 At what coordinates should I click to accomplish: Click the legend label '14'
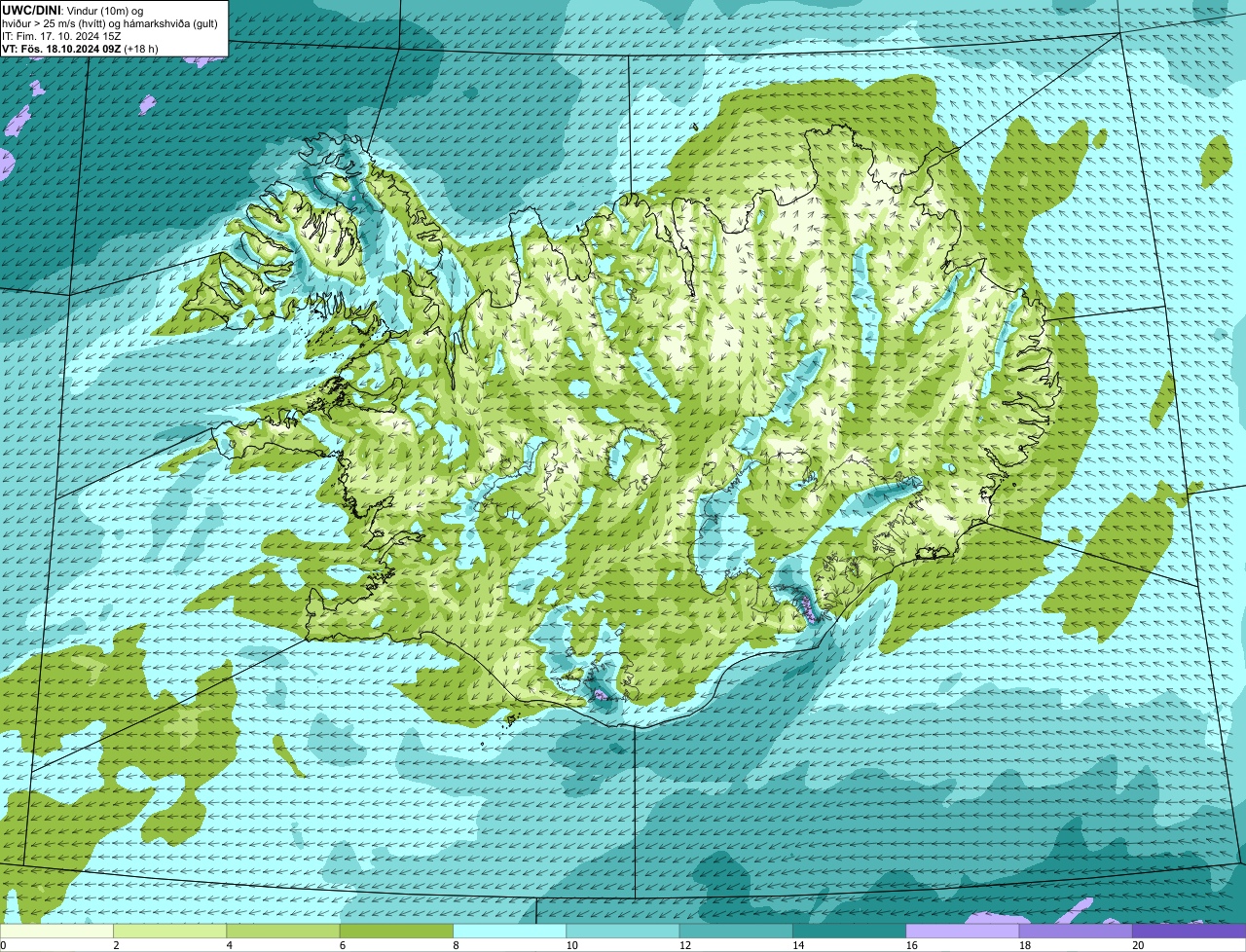[798, 945]
